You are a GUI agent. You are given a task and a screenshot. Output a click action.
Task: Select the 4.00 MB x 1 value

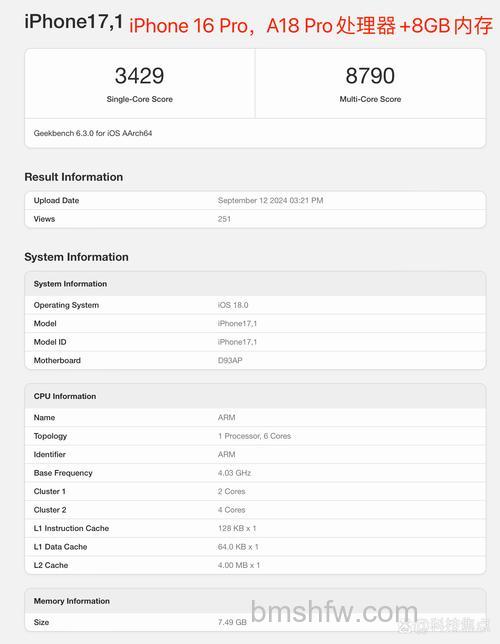click(x=239, y=566)
